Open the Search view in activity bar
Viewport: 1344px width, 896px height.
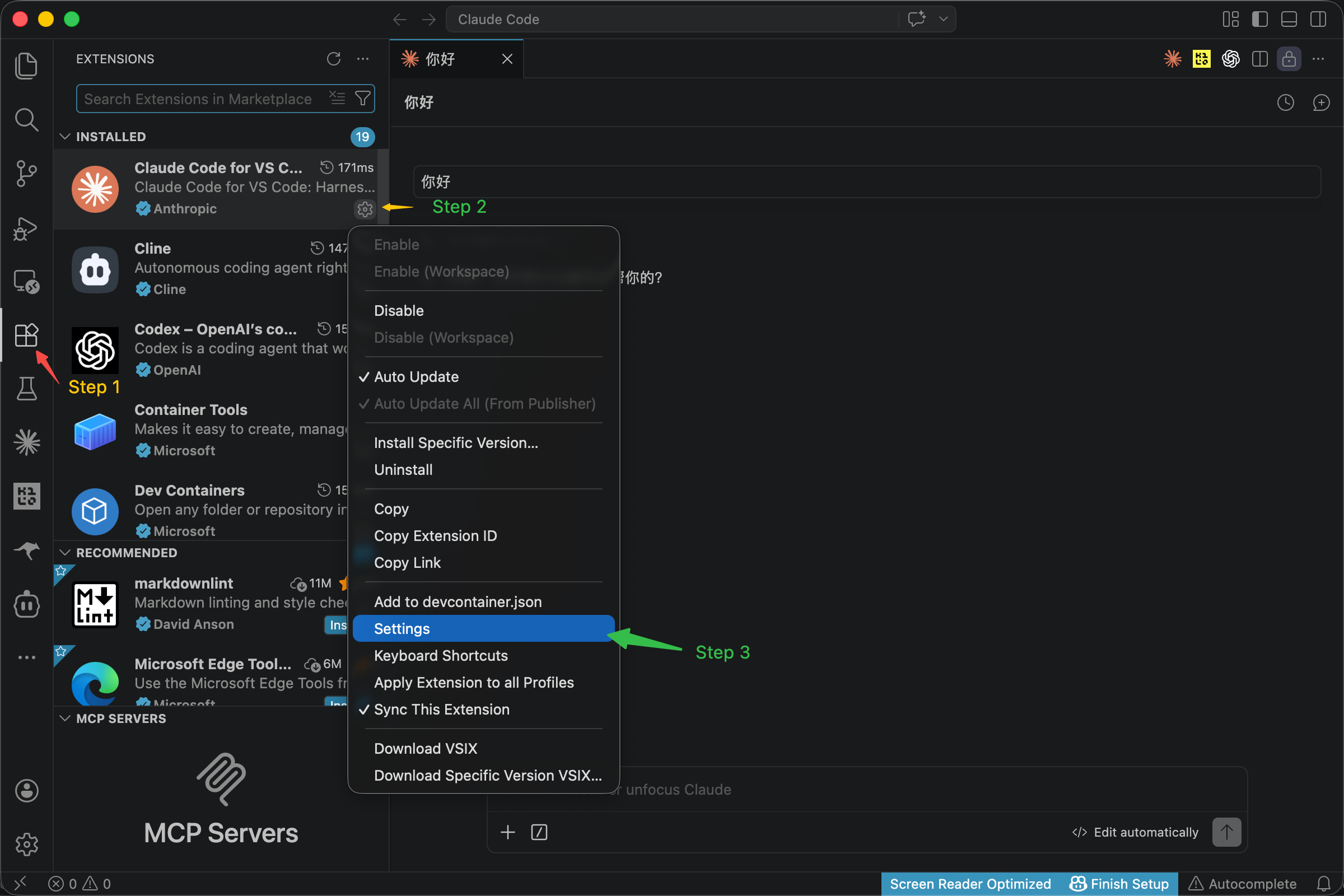[26, 119]
